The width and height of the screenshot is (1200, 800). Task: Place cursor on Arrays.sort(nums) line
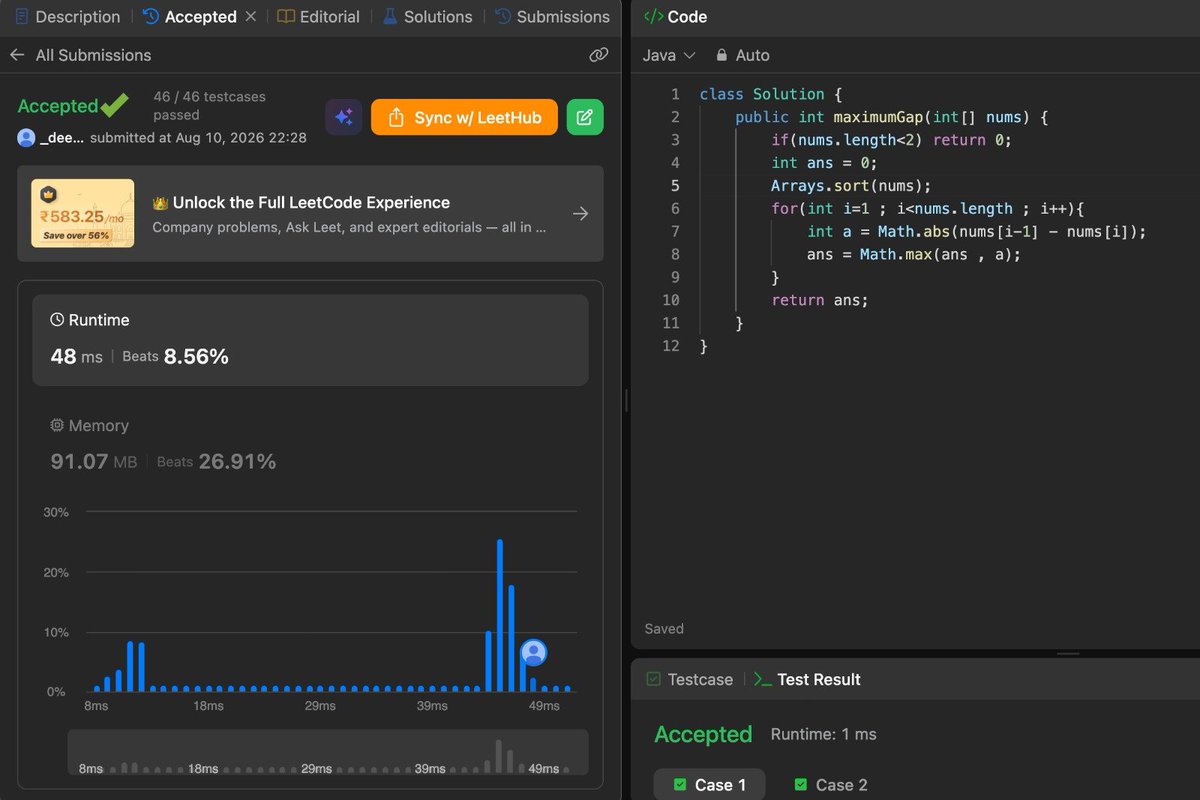[850, 185]
